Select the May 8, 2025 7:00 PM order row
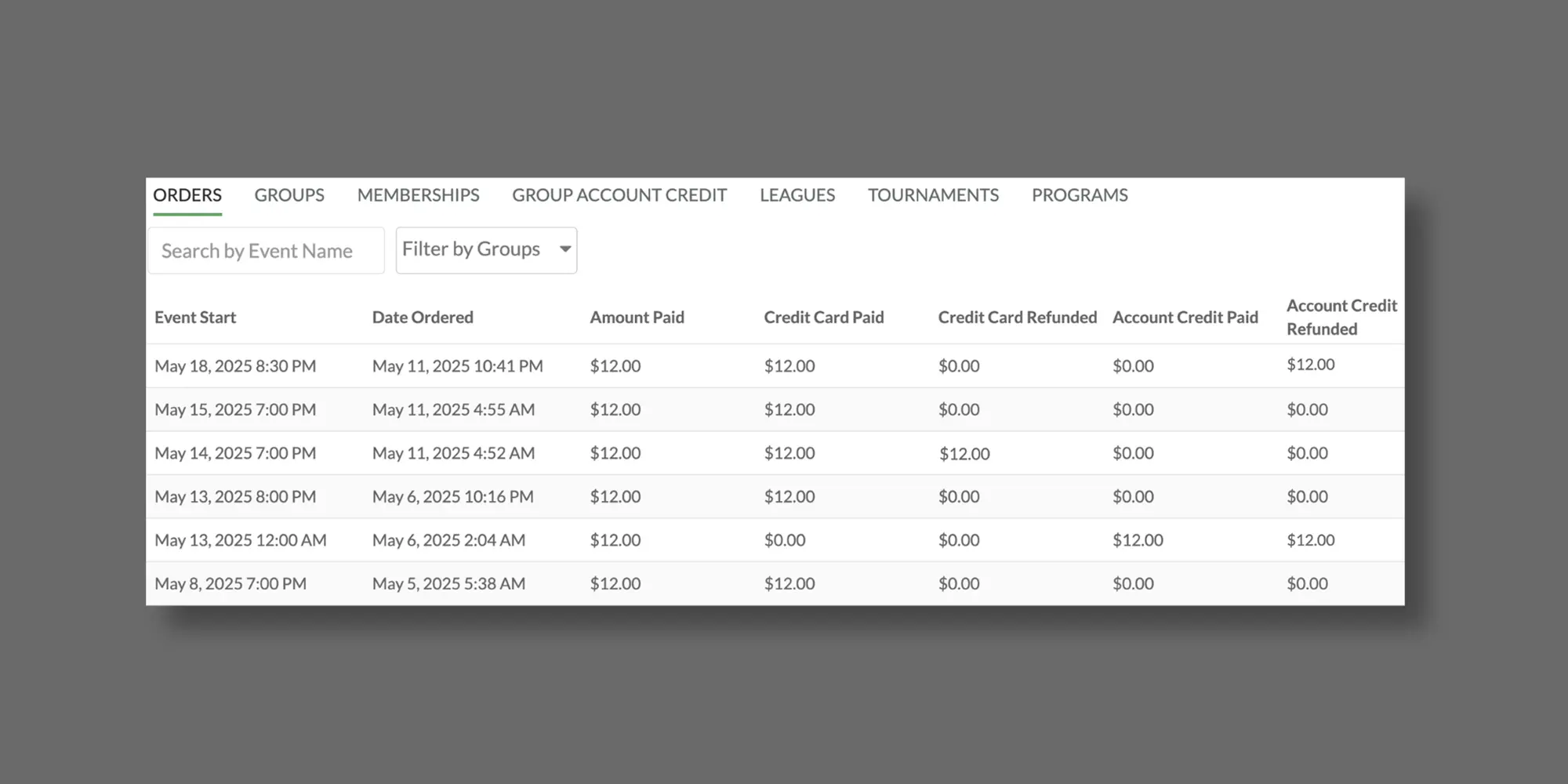Screen dimensions: 1568x784 pos(230,584)
